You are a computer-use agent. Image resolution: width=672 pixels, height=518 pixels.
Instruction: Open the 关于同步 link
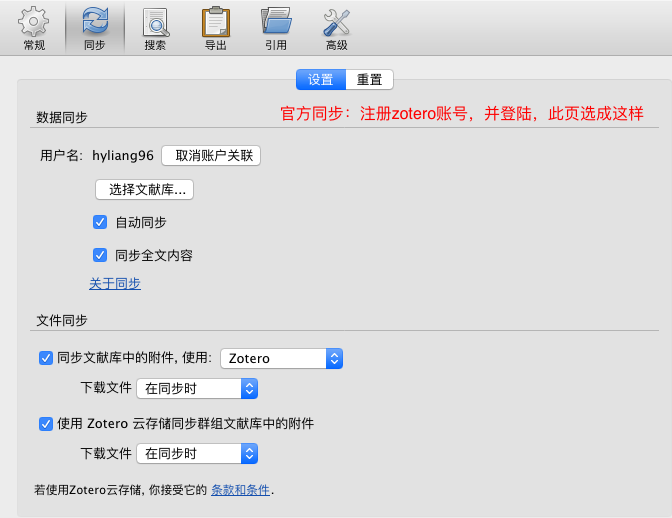(115, 284)
